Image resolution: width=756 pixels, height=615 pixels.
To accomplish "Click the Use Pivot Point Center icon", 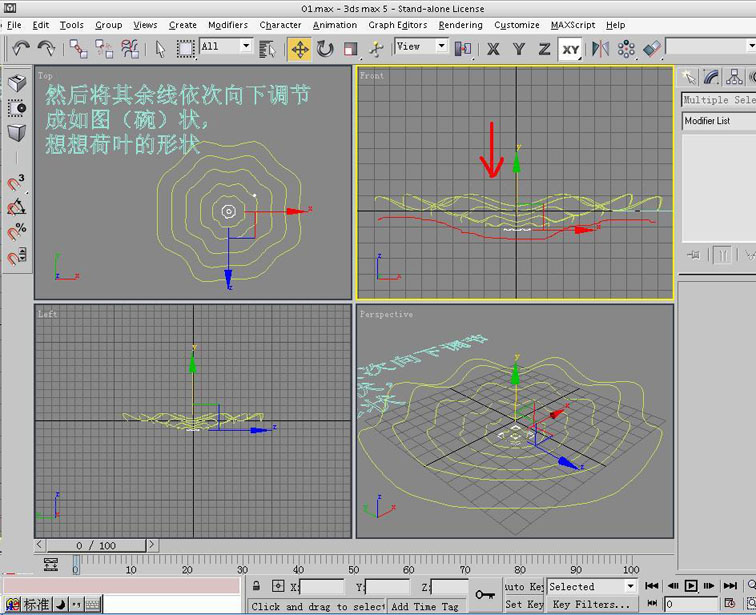I will point(463,49).
